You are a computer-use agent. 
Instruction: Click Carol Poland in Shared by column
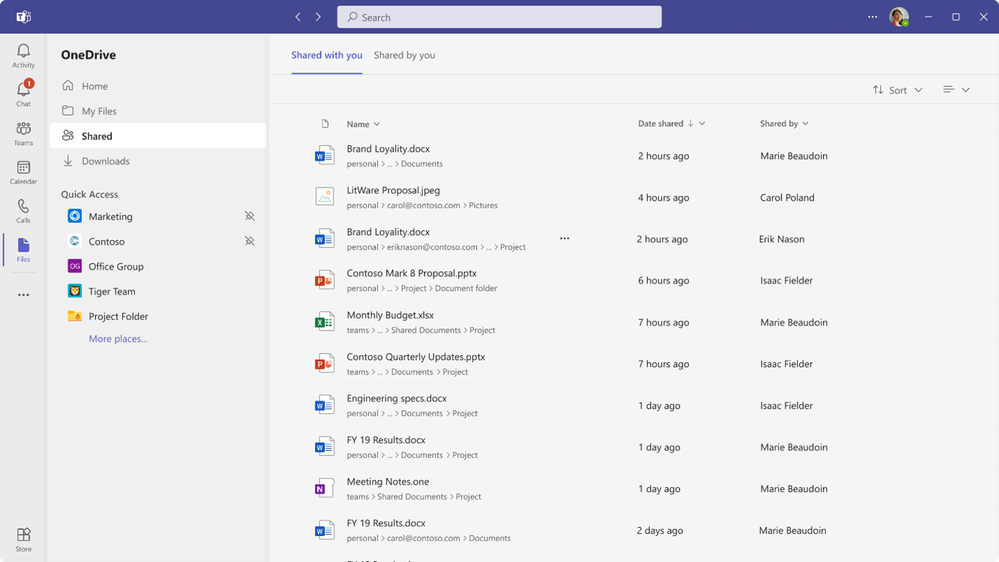point(787,198)
